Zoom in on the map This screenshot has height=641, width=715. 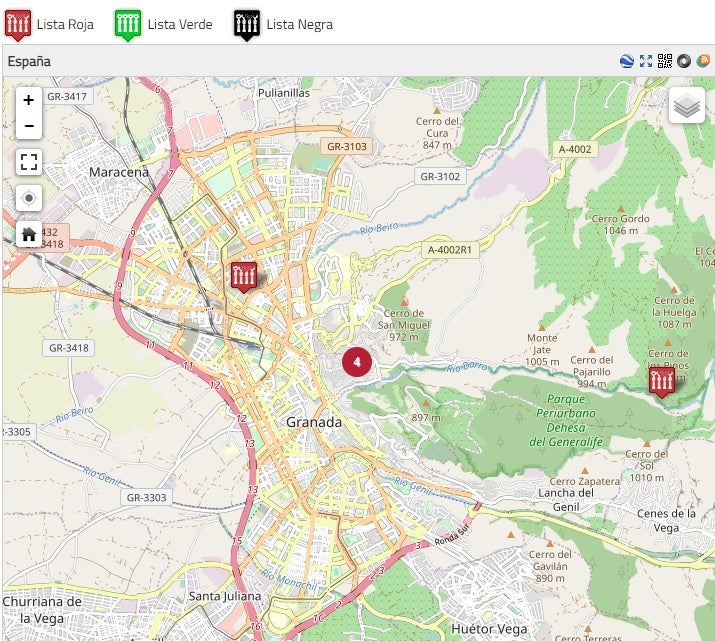click(29, 100)
